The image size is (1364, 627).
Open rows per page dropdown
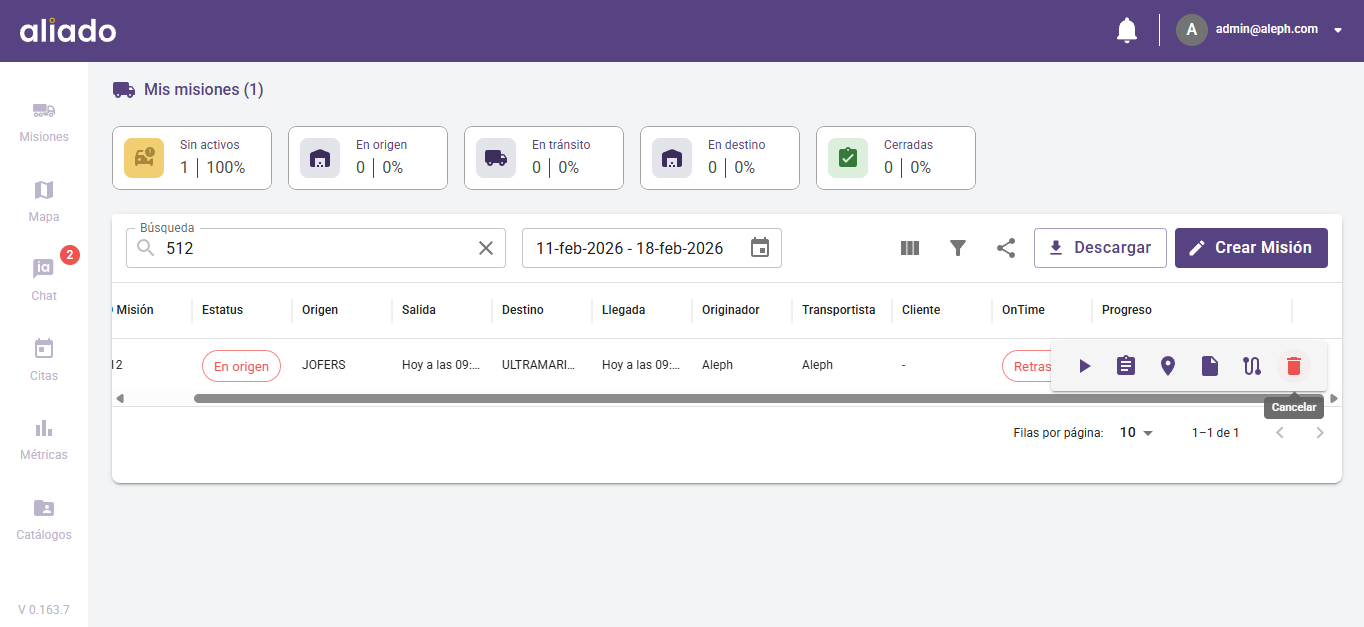click(x=1136, y=433)
